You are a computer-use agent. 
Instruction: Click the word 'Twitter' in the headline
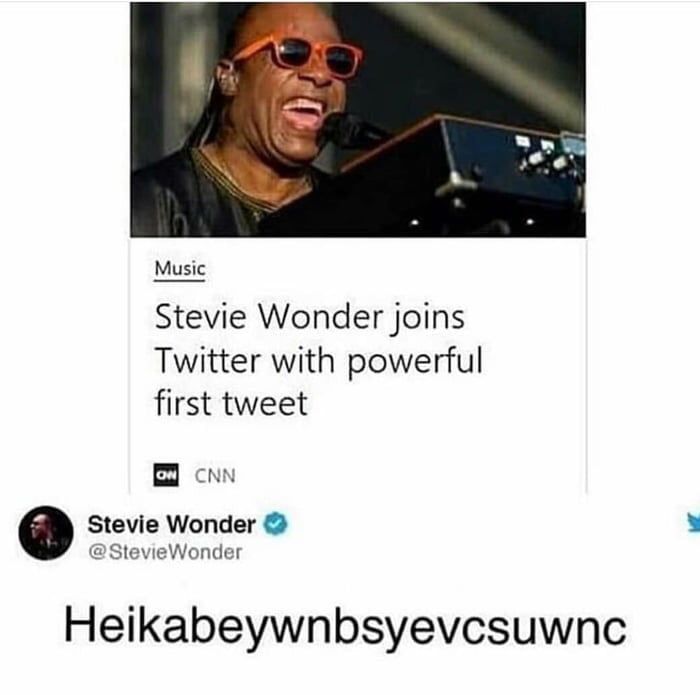208,360
